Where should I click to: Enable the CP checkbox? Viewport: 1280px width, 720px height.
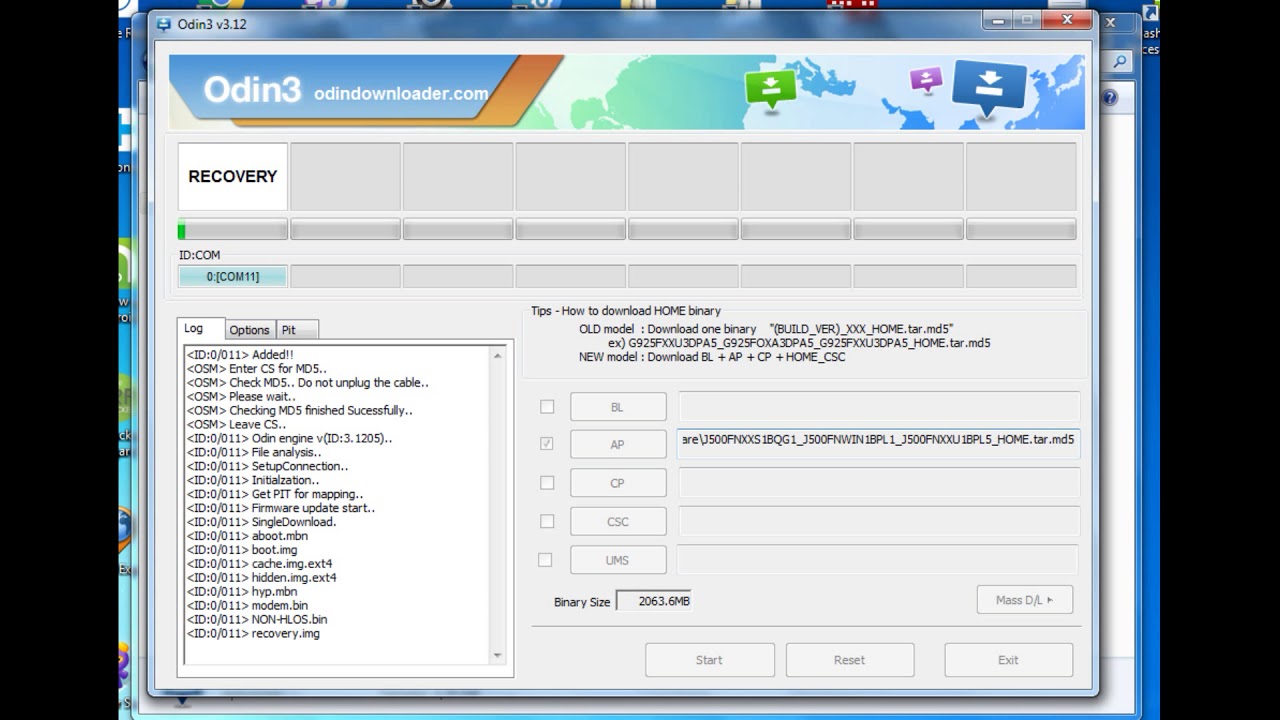(x=547, y=482)
